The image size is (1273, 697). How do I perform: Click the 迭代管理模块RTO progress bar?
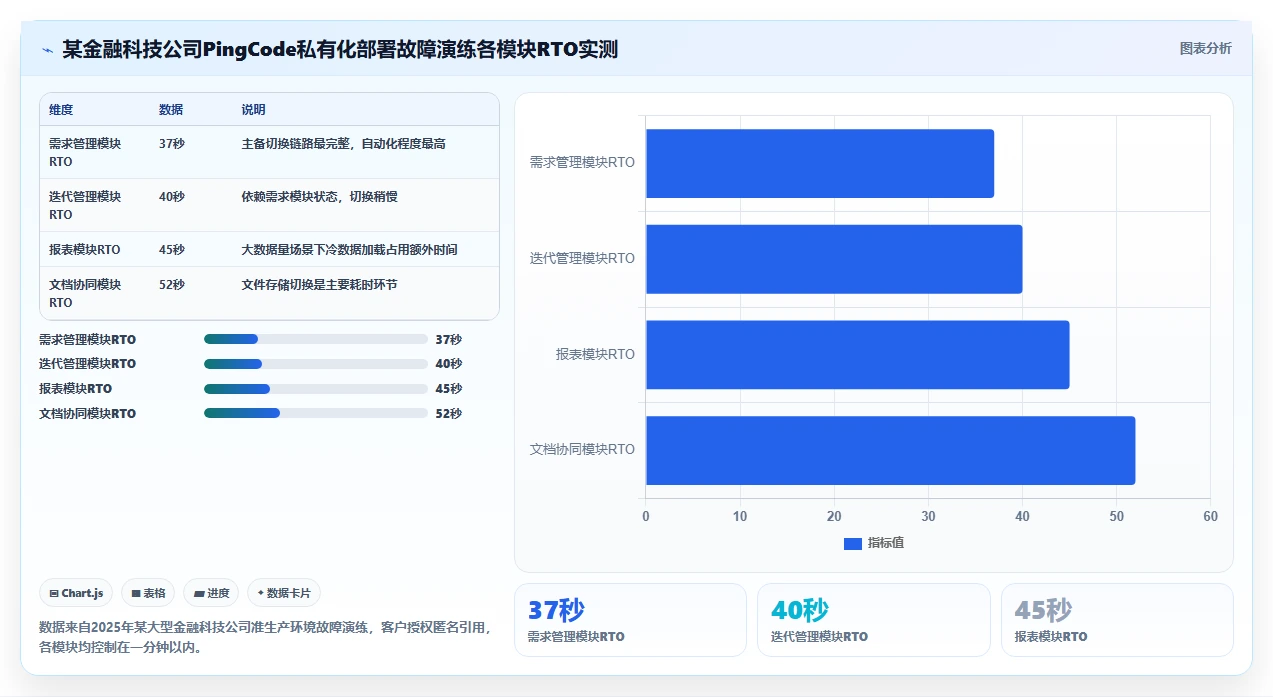[315, 364]
